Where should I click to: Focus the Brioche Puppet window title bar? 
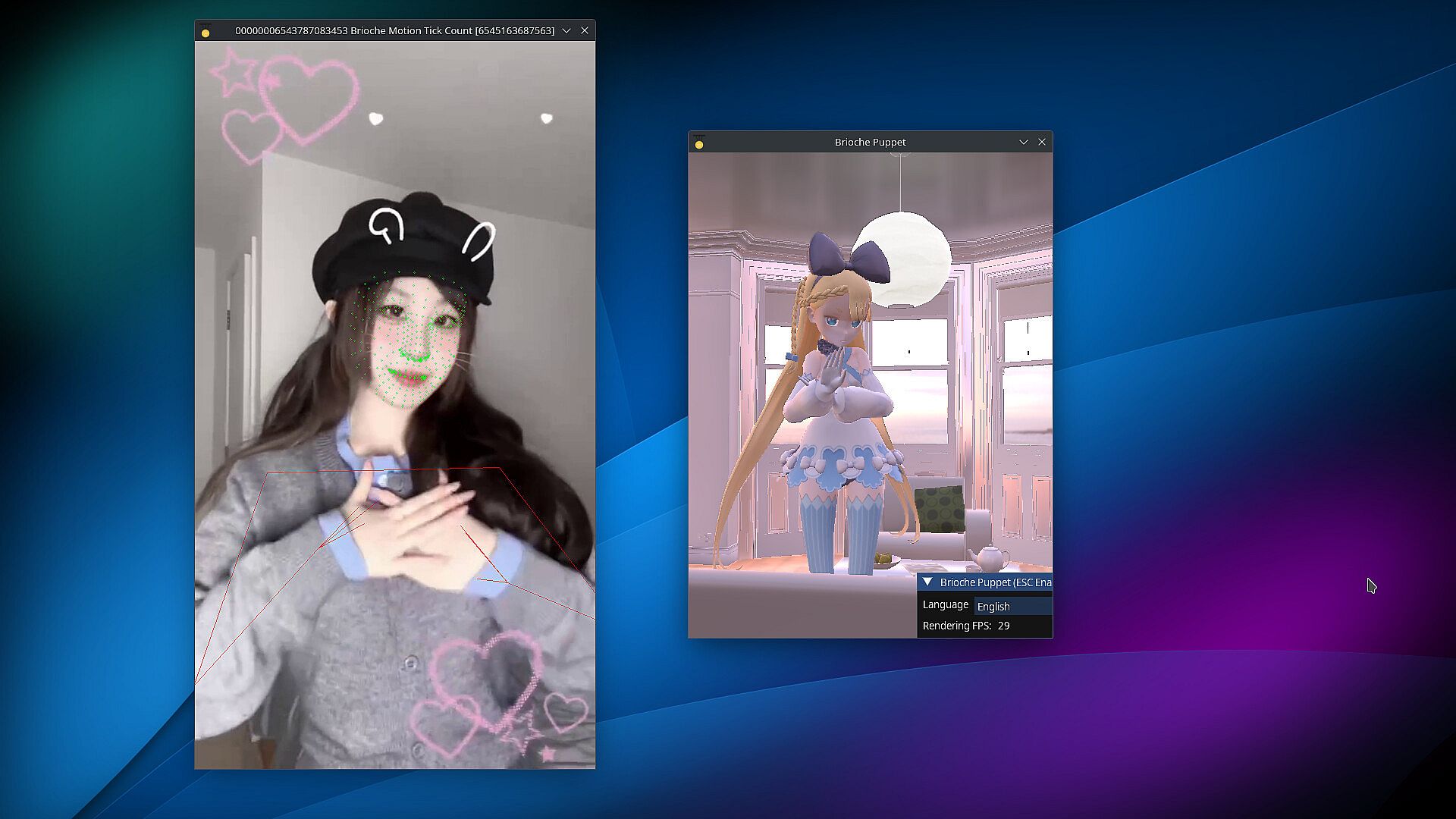(x=870, y=142)
